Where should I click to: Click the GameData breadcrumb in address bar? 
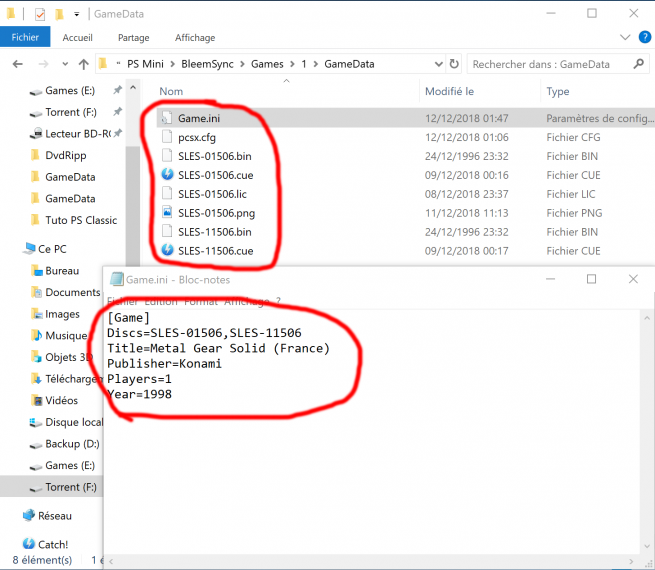click(349, 64)
